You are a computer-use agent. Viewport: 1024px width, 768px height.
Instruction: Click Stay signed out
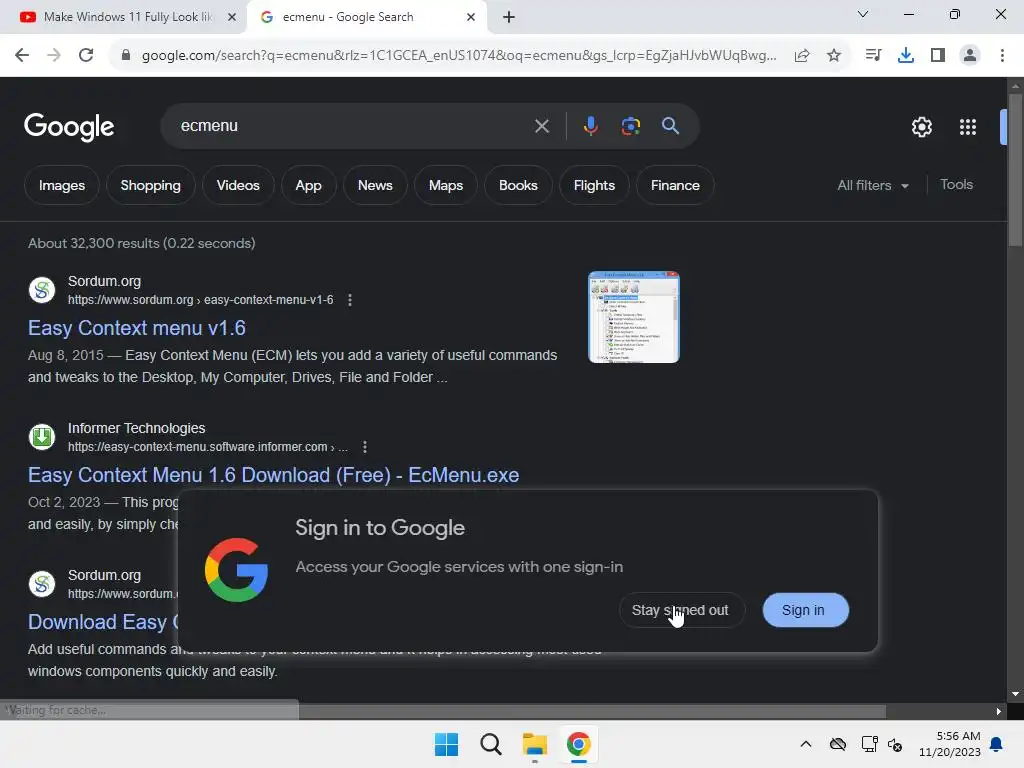pos(680,610)
